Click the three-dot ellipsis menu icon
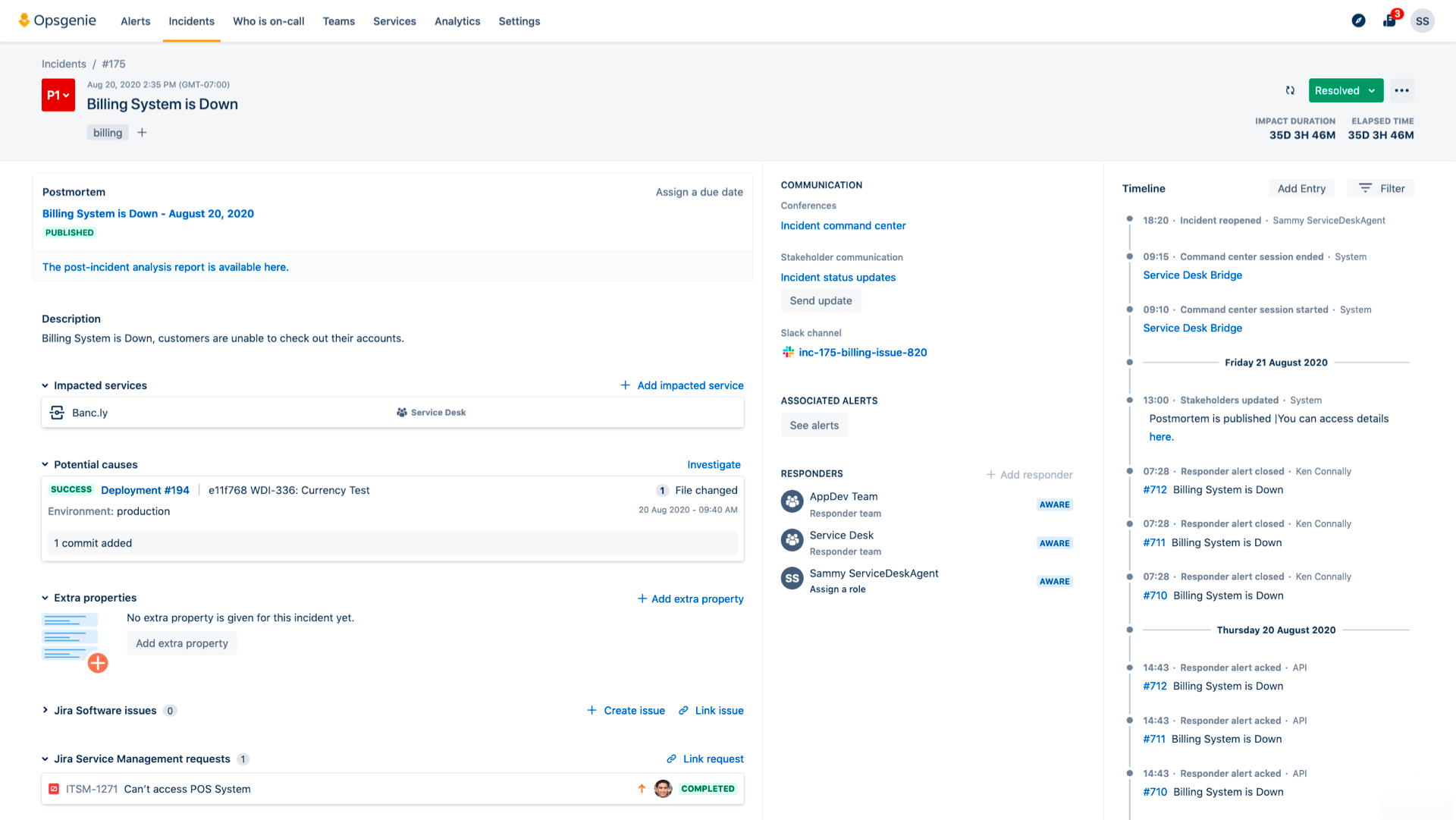This screenshot has width=1456, height=820. coord(1402,90)
